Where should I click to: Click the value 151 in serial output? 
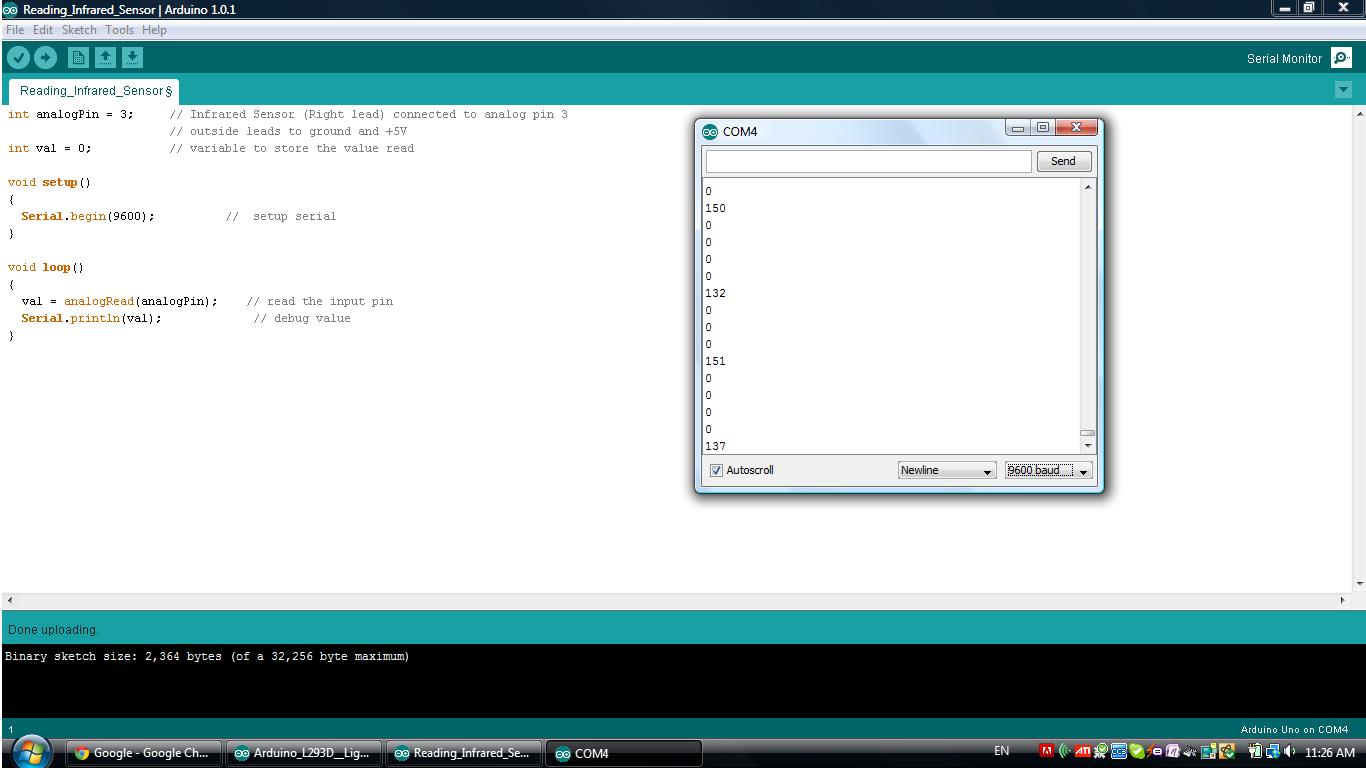coord(715,361)
